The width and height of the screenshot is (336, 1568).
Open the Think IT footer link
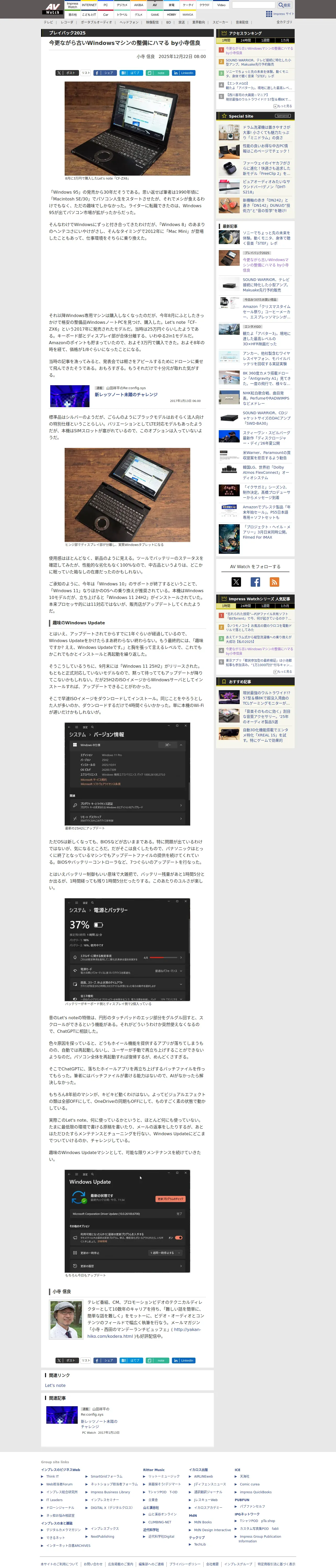tap(52, 1475)
